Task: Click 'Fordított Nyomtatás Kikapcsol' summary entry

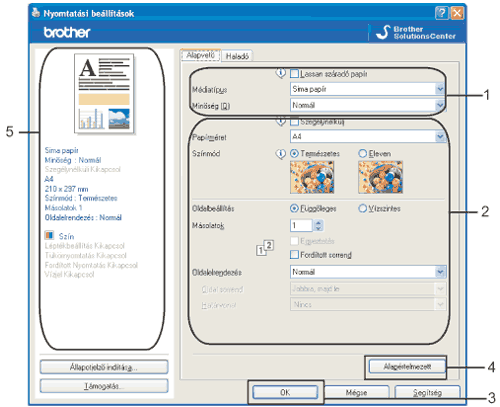Action: tap(91, 265)
